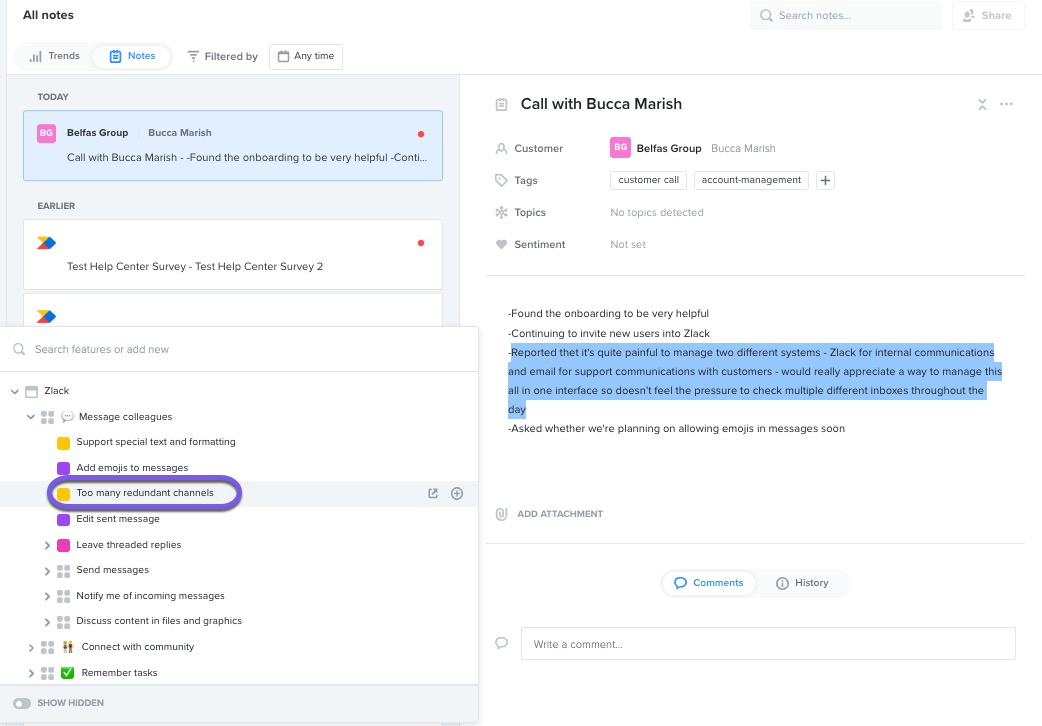The width and height of the screenshot is (1042, 726).
Task: Expand the Send messages group
Action: (47, 570)
